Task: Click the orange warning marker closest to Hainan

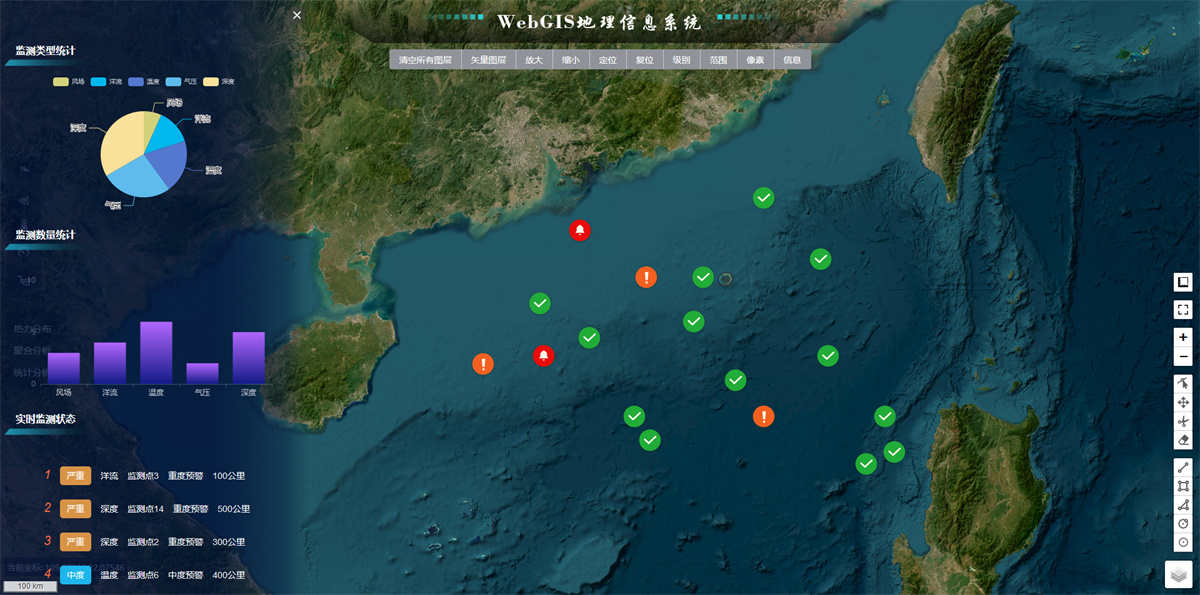Action: pos(483,364)
